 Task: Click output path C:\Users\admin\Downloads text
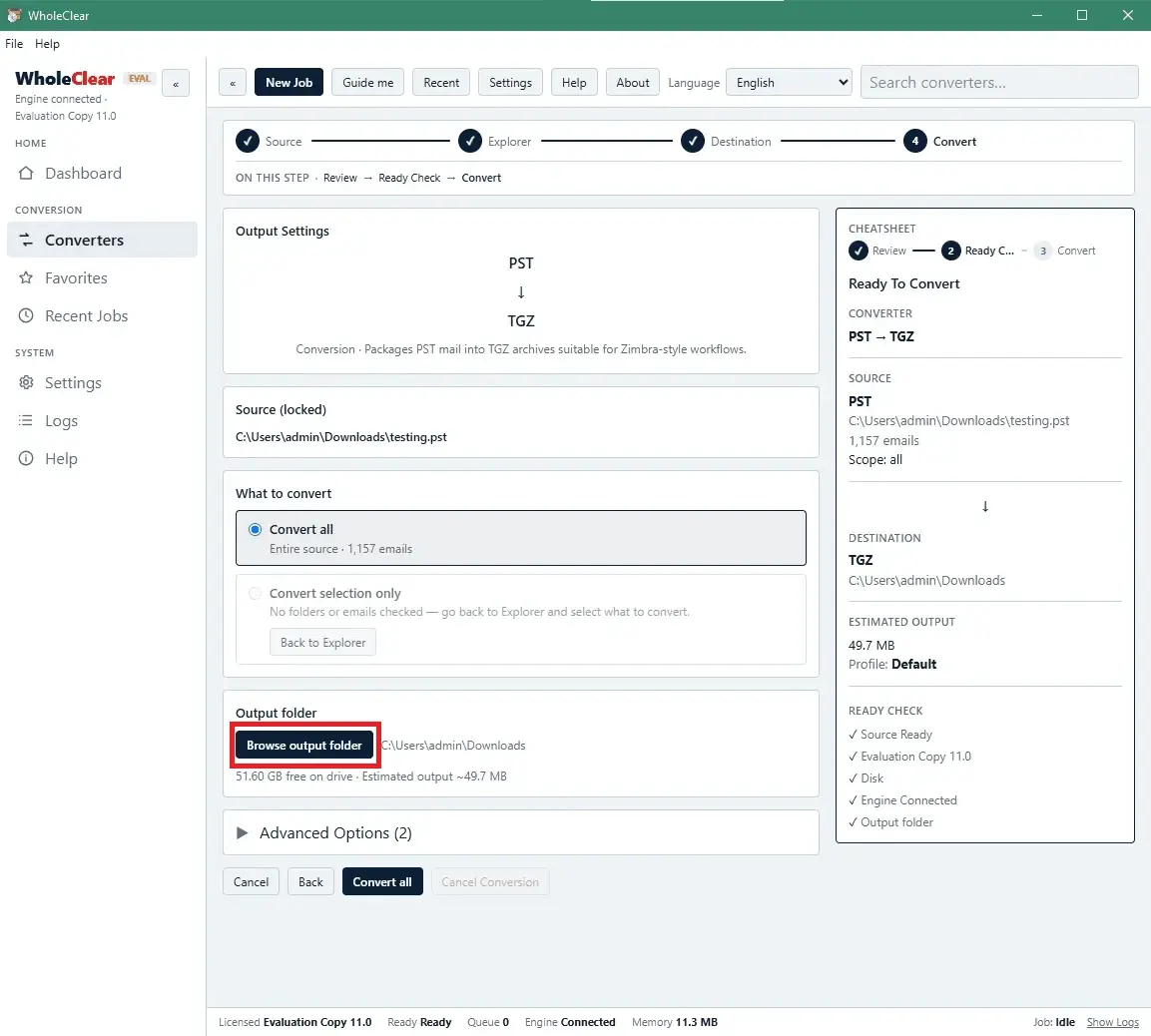coord(453,746)
